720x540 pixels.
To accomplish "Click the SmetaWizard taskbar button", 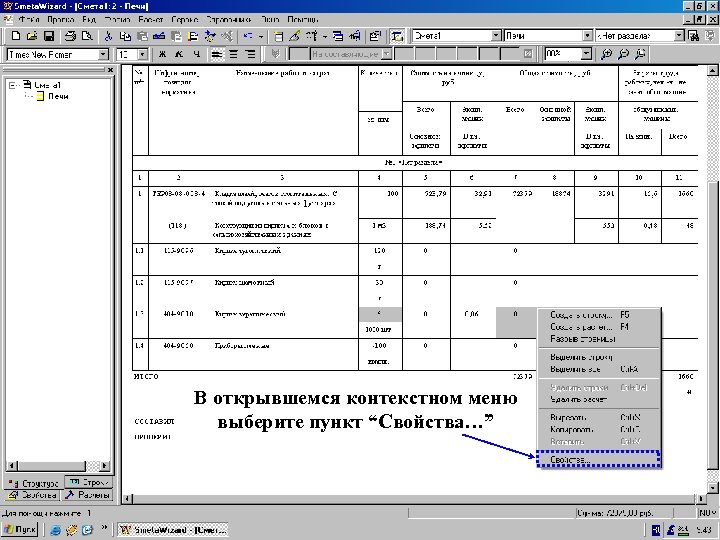I will point(173,530).
